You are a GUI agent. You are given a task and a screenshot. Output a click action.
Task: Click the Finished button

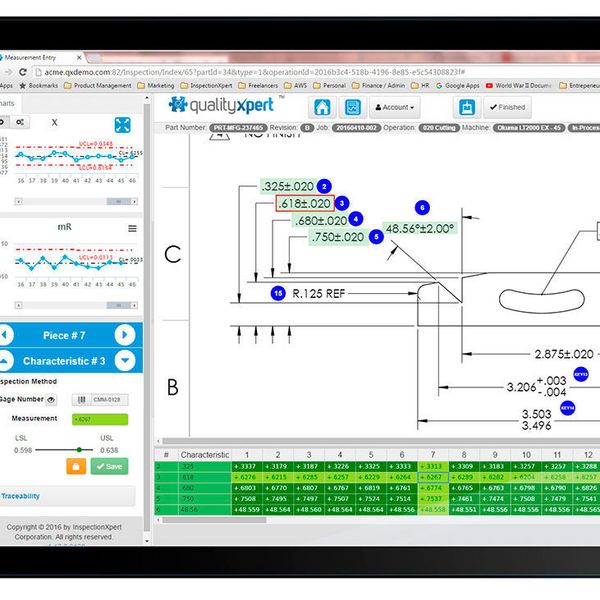pyautogui.click(x=507, y=108)
